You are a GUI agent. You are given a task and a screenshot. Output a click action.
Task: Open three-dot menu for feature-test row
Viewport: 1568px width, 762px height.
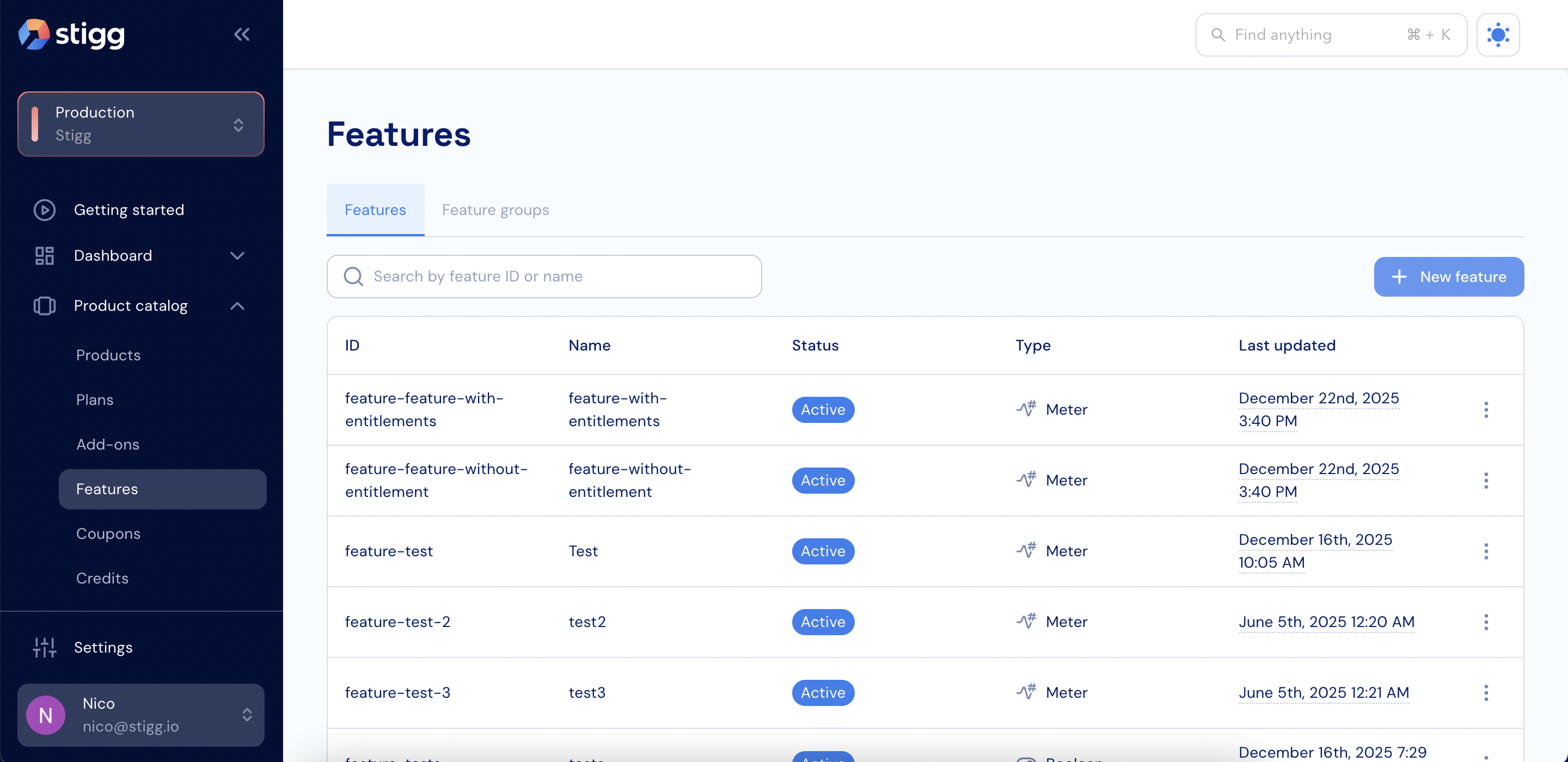point(1486,551)
